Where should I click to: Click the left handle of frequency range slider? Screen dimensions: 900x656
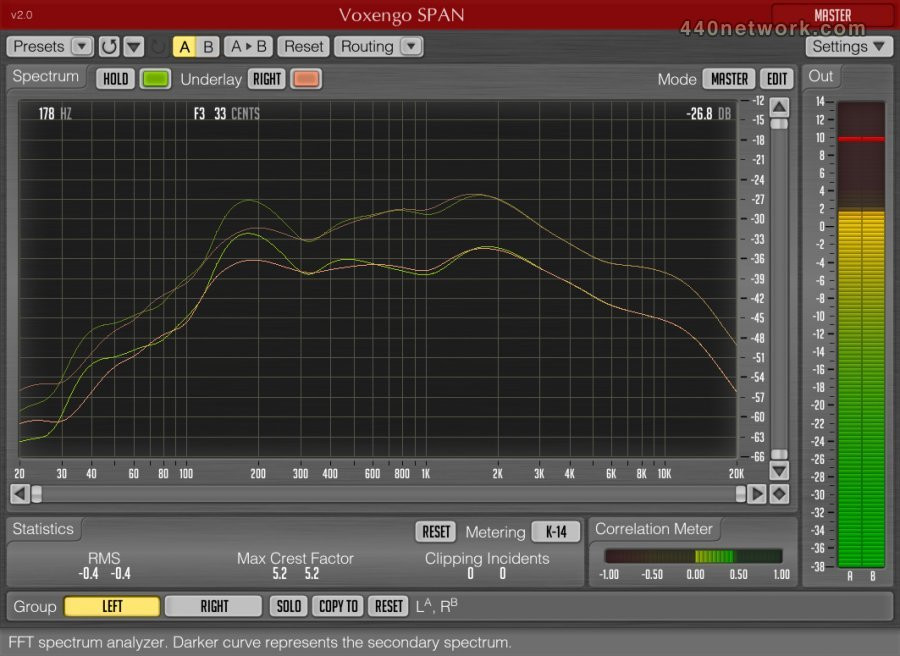pyautogui.click(x=37, y=494)
